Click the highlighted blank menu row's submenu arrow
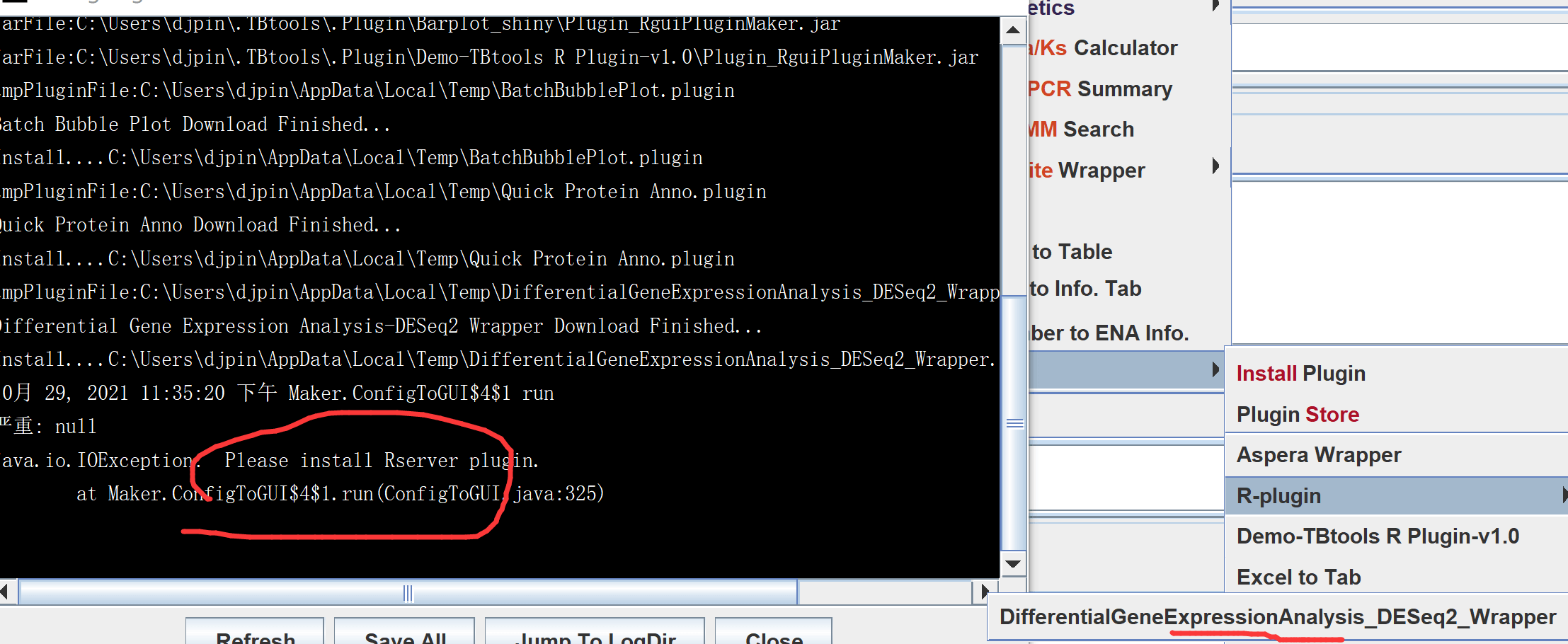The height and width of the screenshot is (644, 1568). (x=1215, y=369)
